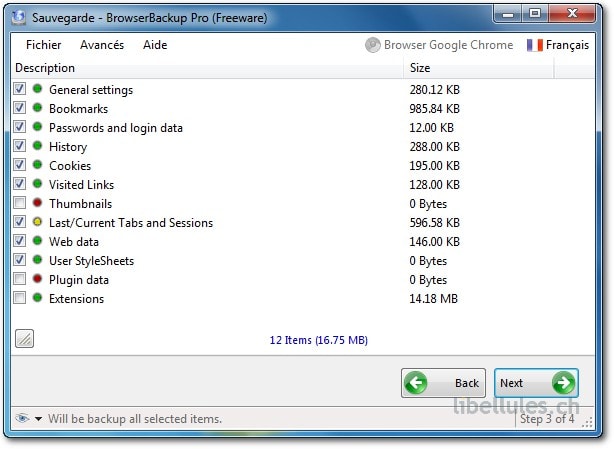The image size is (614, 449).
Task: Click the Browser Google Chrome selector
Action: [439, 45]
